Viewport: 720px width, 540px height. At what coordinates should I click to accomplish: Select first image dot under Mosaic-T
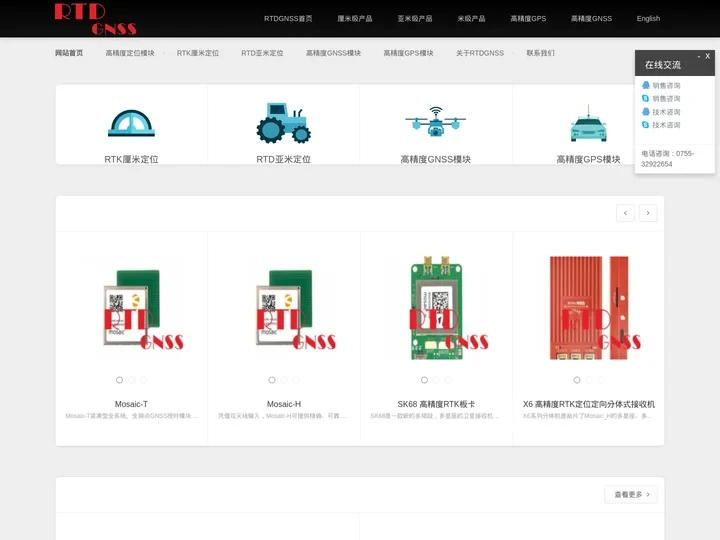click(x=119, y=380)
